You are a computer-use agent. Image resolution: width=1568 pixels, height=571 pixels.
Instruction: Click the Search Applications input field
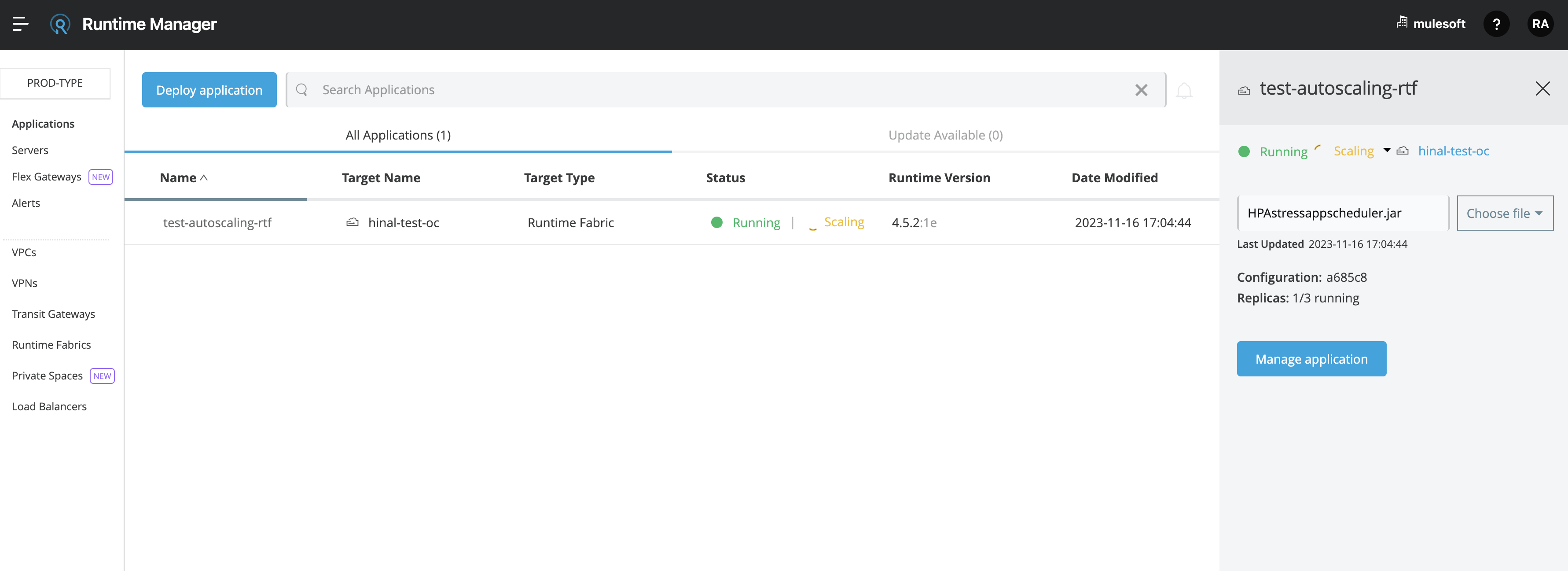[x=669, y=89]
